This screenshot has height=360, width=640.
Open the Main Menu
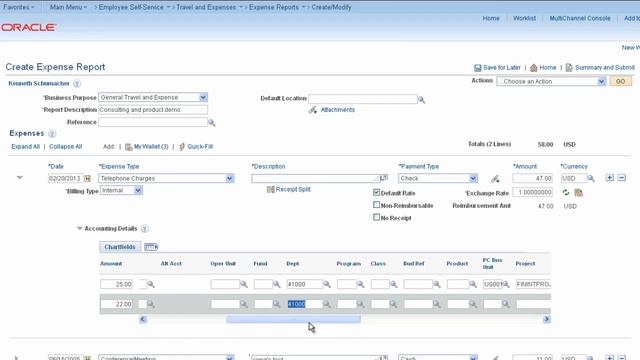click(68, 7)
